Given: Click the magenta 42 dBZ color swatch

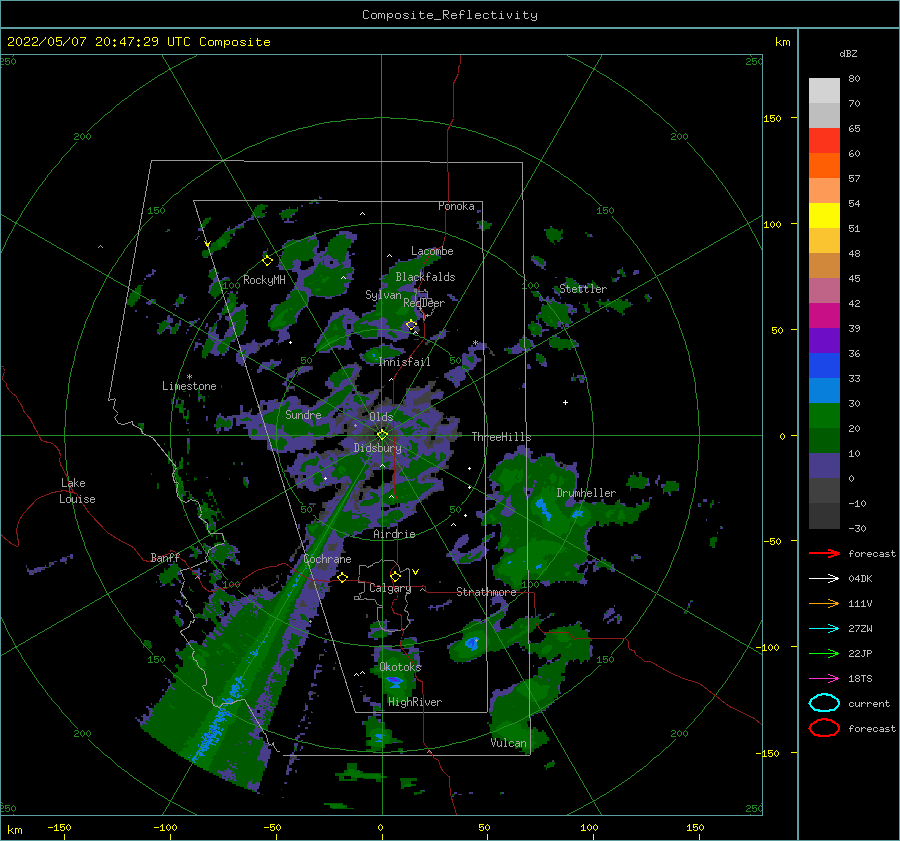Looking at the screenshot, I should coord(824,315).
